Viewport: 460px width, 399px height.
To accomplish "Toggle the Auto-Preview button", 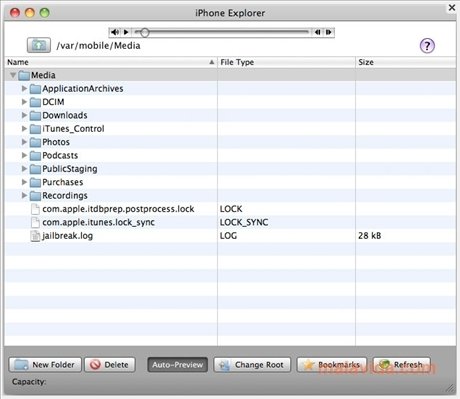I will pos(177,365).
